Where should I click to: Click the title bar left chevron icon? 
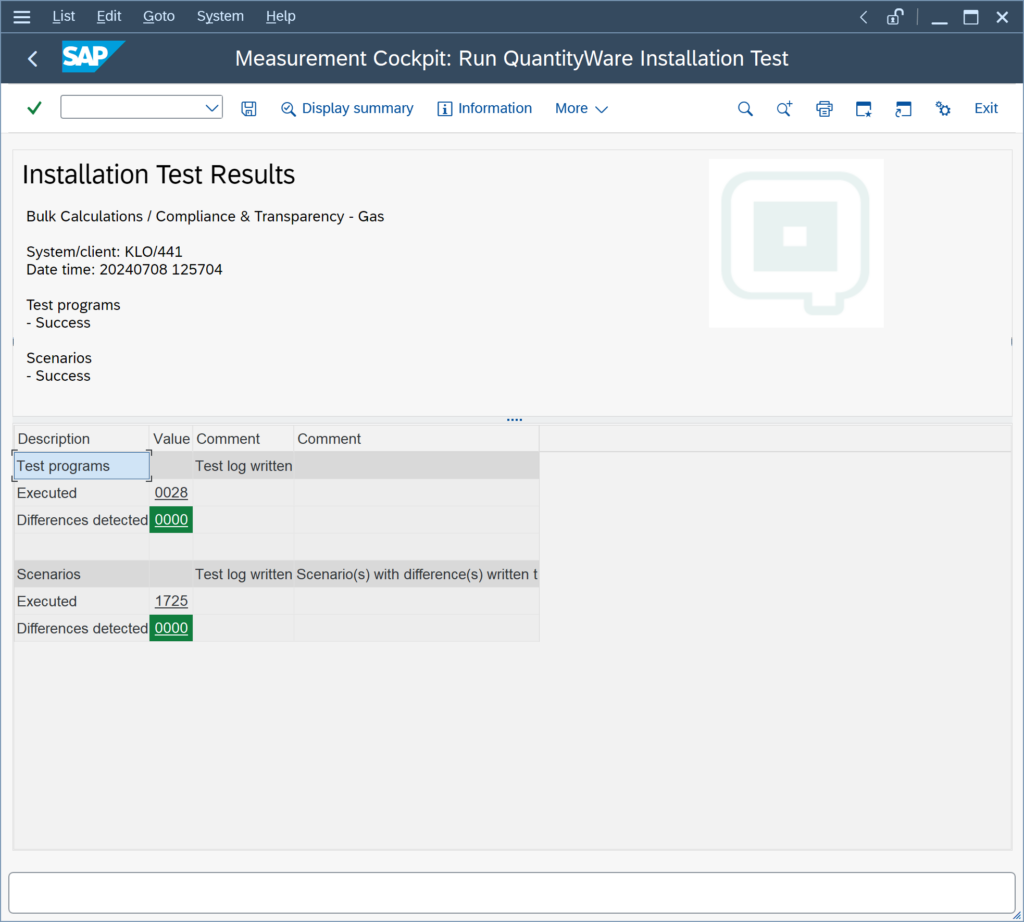tap(863, 17)
